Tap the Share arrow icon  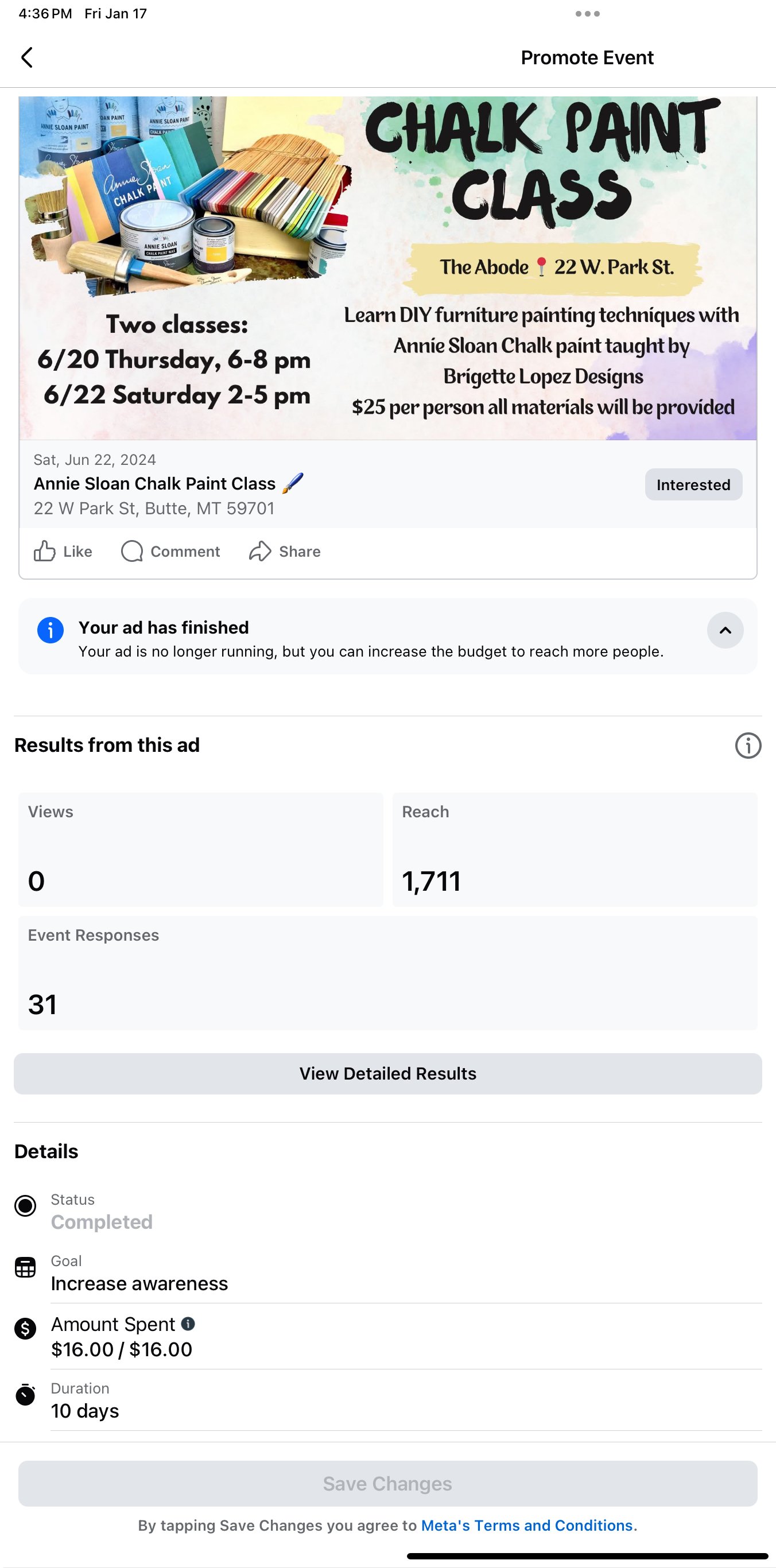[x=260, y=551]
